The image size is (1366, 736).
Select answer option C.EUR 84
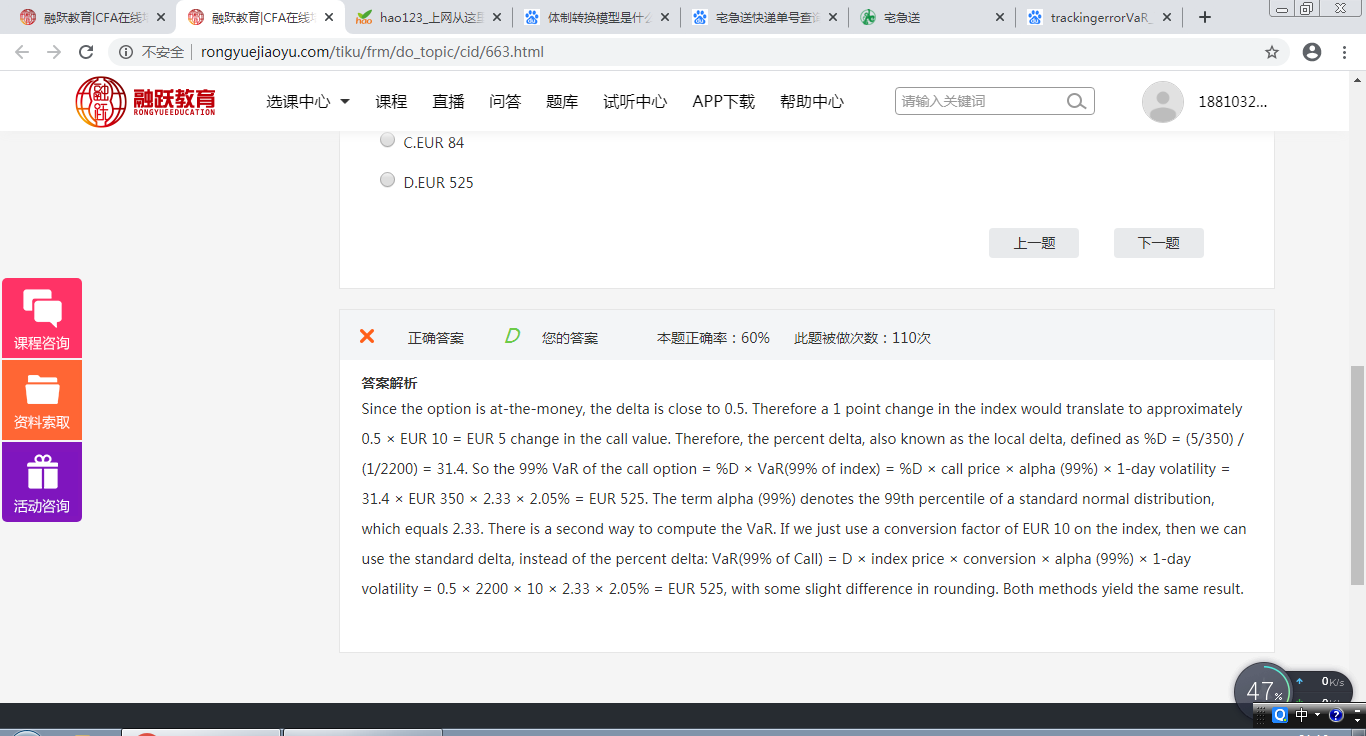(x=388, y=140)
